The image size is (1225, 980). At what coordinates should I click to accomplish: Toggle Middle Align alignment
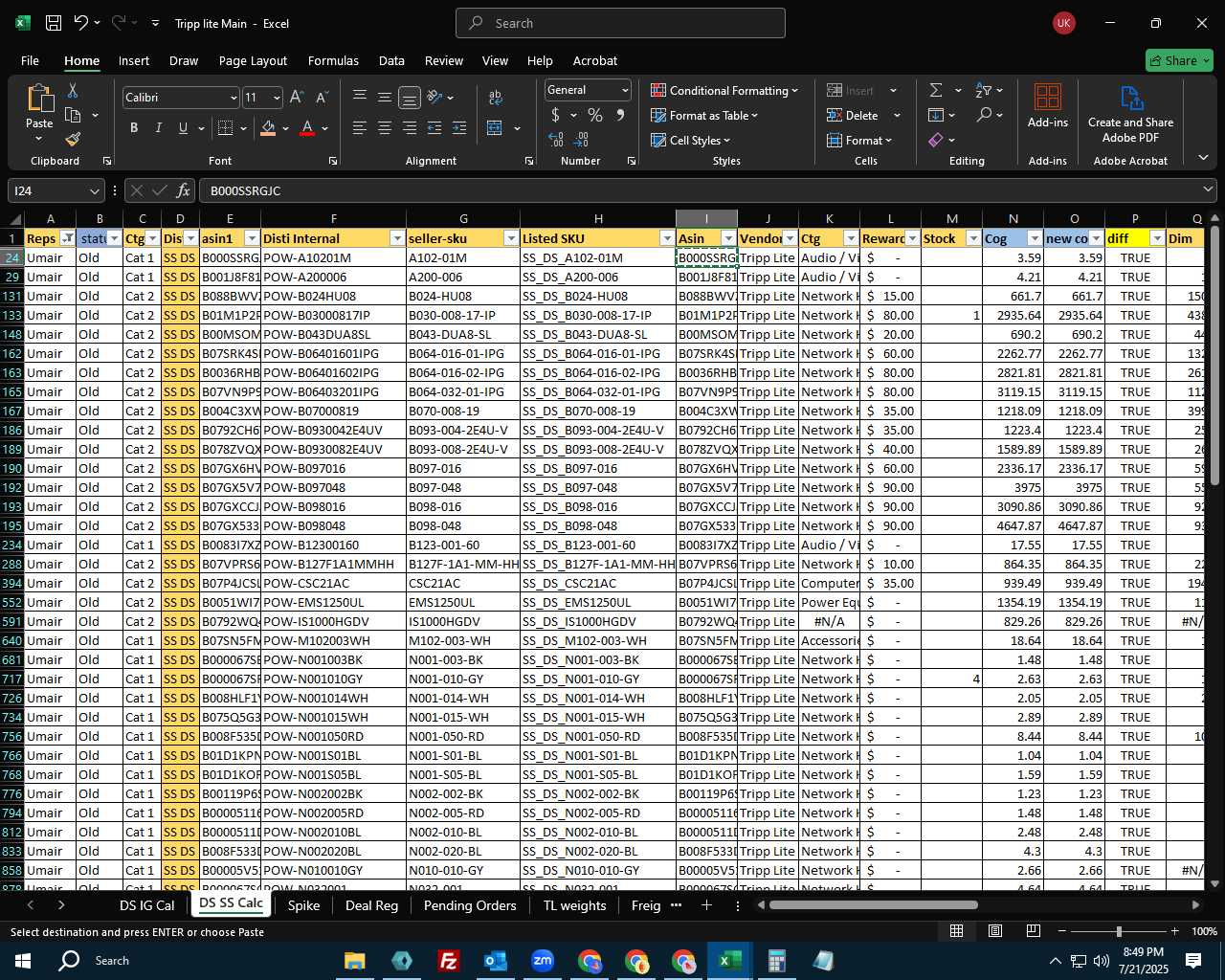click(385, 98)
